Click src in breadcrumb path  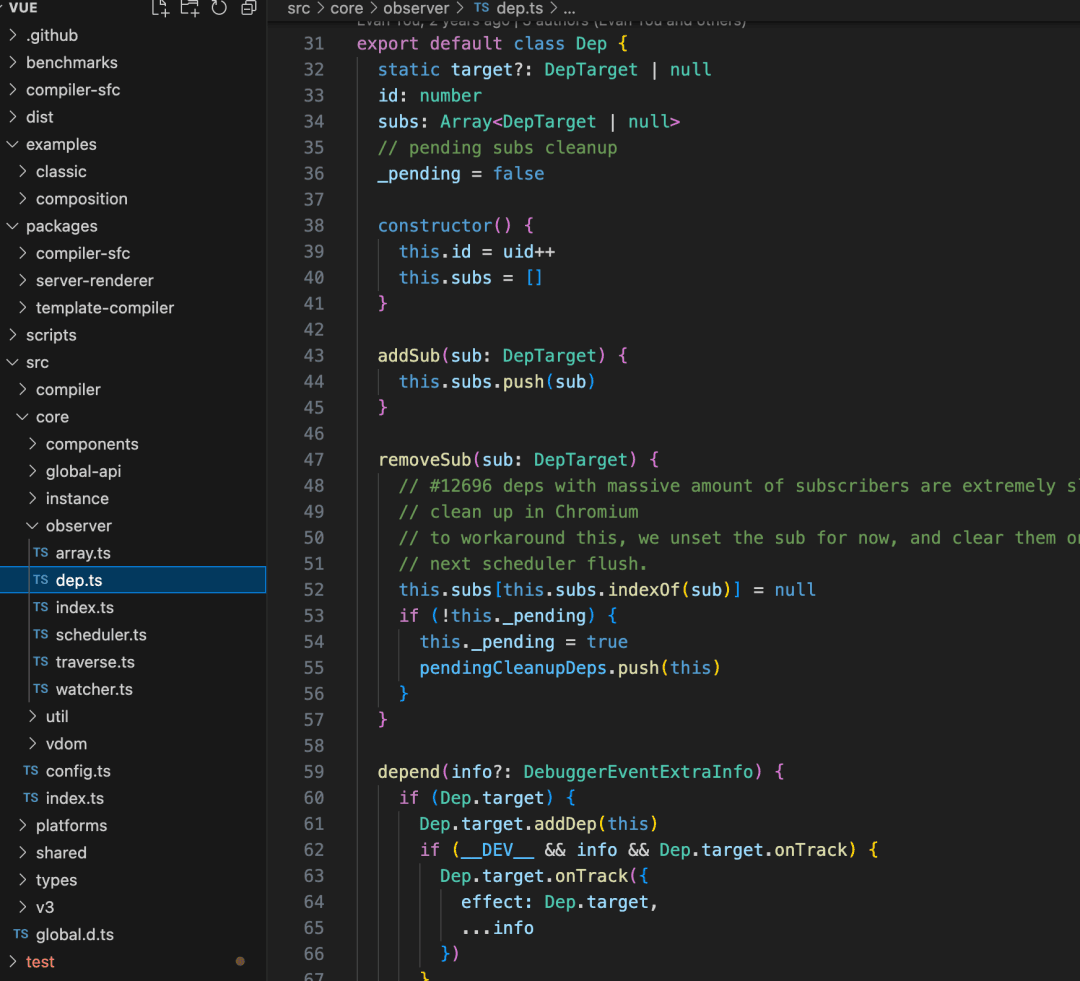coord(298,8)
